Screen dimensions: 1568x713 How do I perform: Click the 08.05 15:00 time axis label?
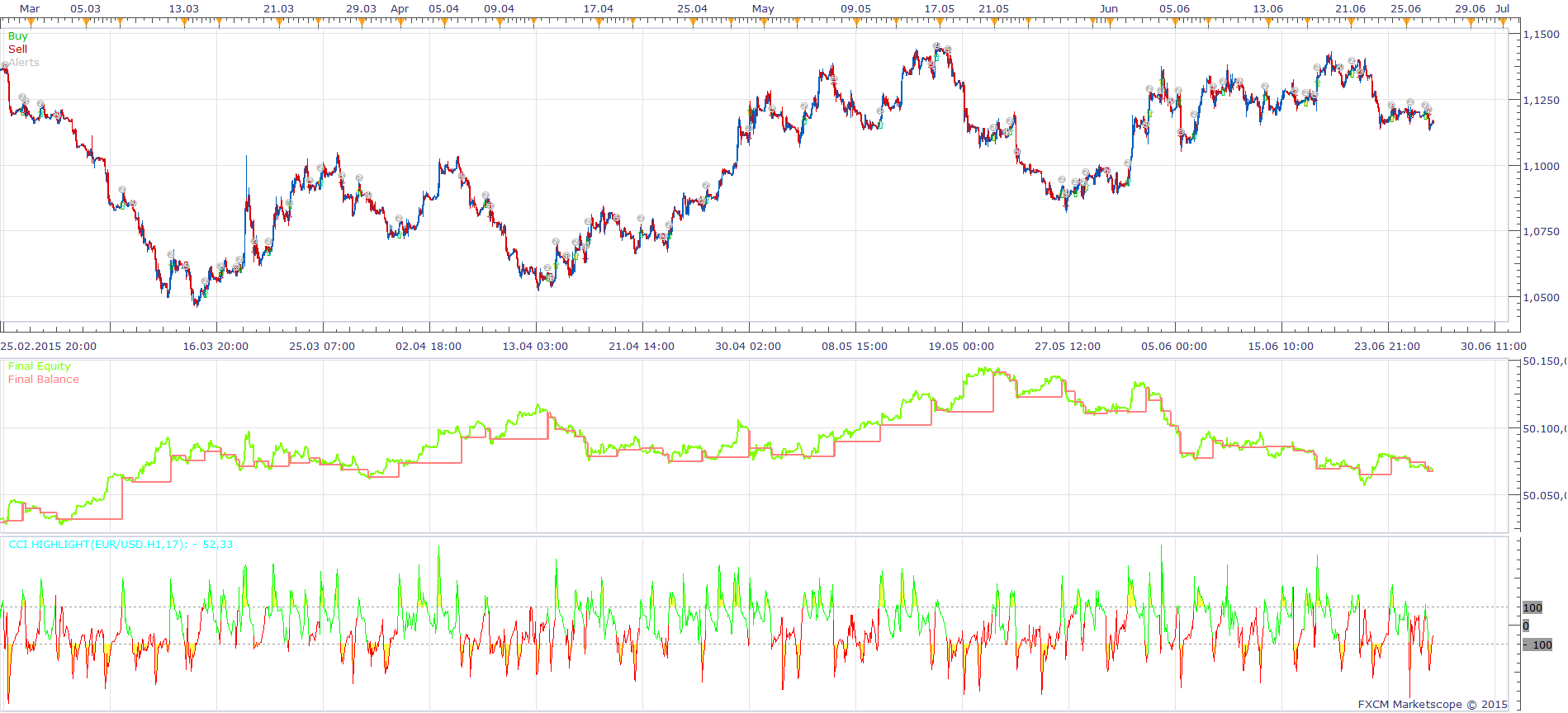[855, 347]
